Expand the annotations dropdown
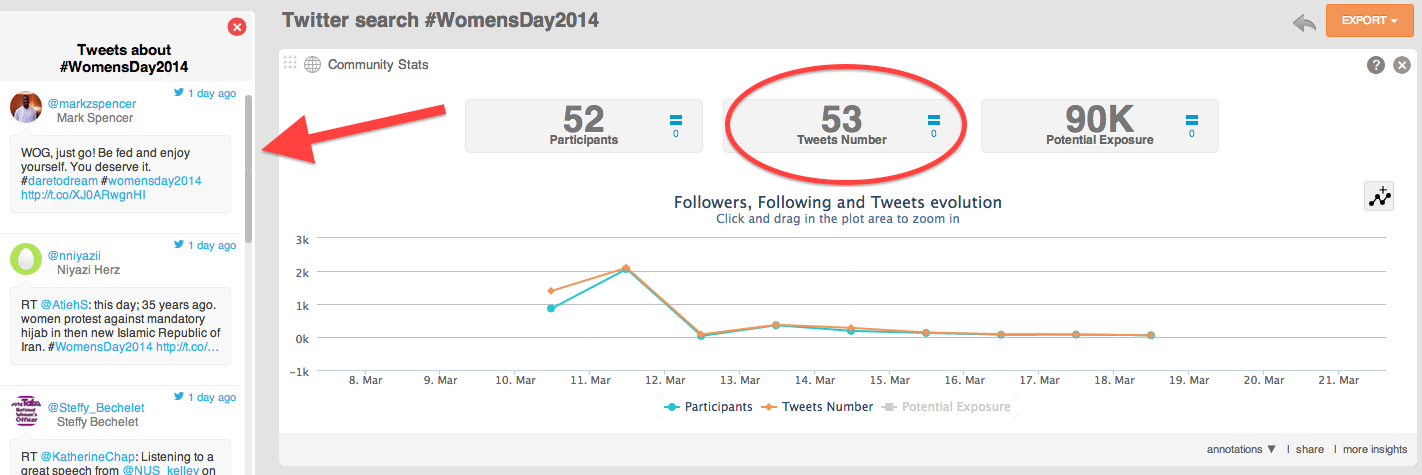 click(1241, 450)
